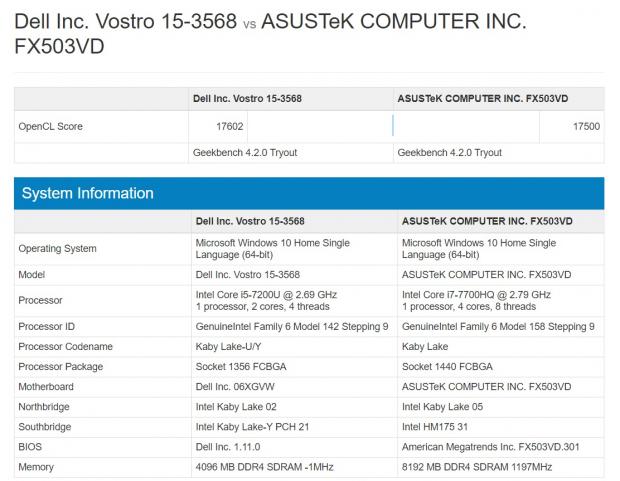Click Geekbench 4.2.0 Tryout under the Dell column
Image resolution: width=620 pixels, height=481 pixels.
(x=245, y=153)
